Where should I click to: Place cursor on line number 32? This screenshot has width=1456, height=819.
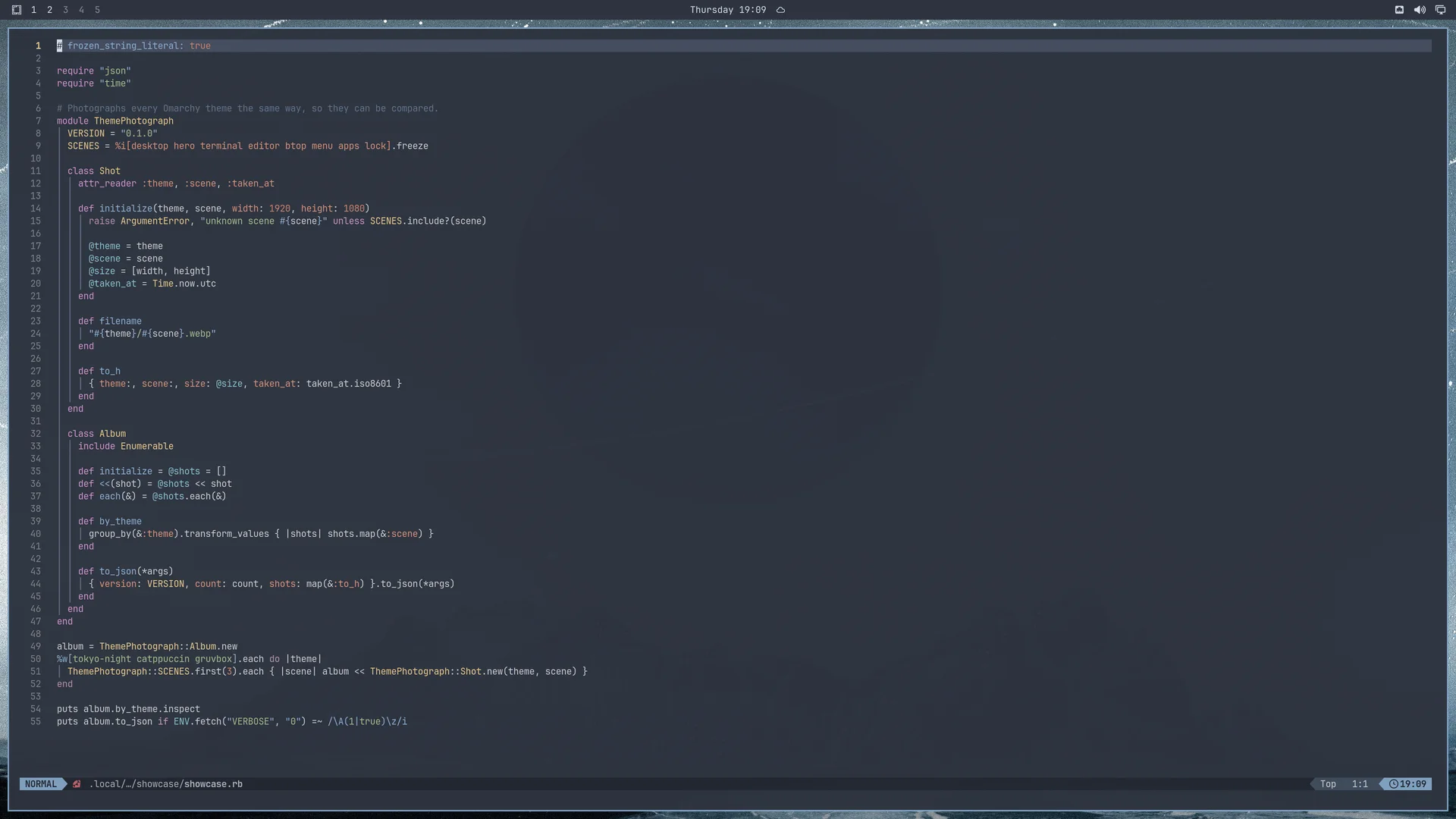(x=36, y=434)
